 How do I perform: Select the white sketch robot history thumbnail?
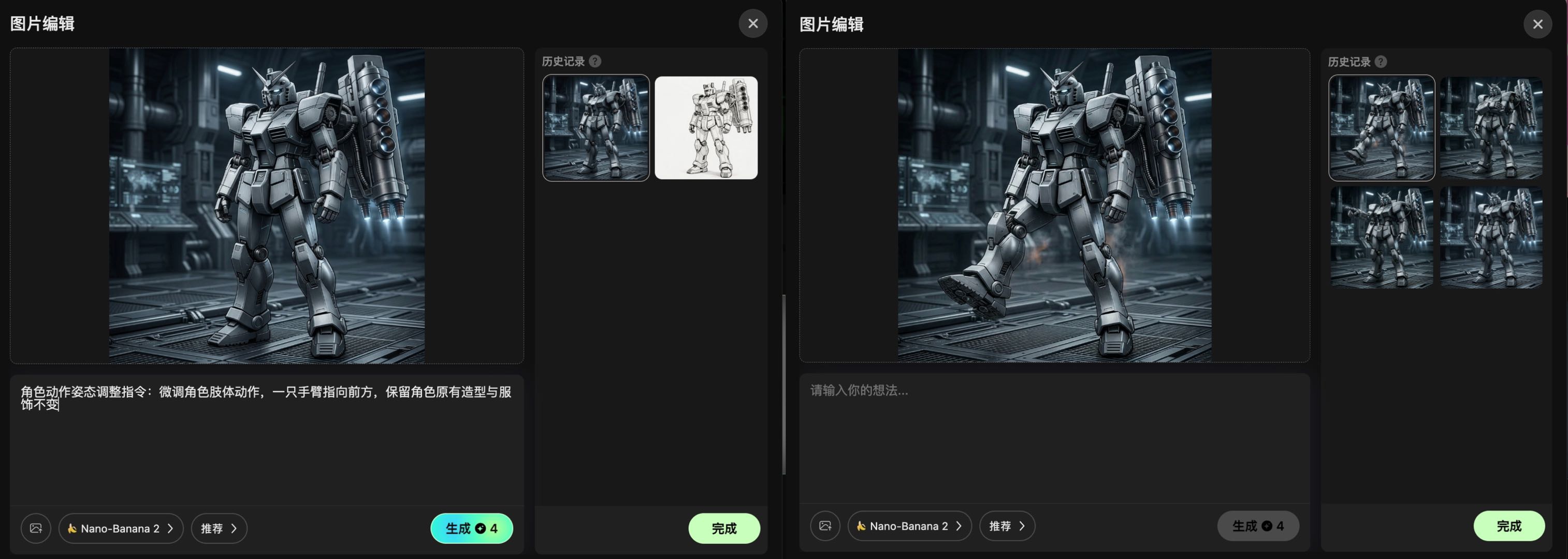[x=706, y=128]
